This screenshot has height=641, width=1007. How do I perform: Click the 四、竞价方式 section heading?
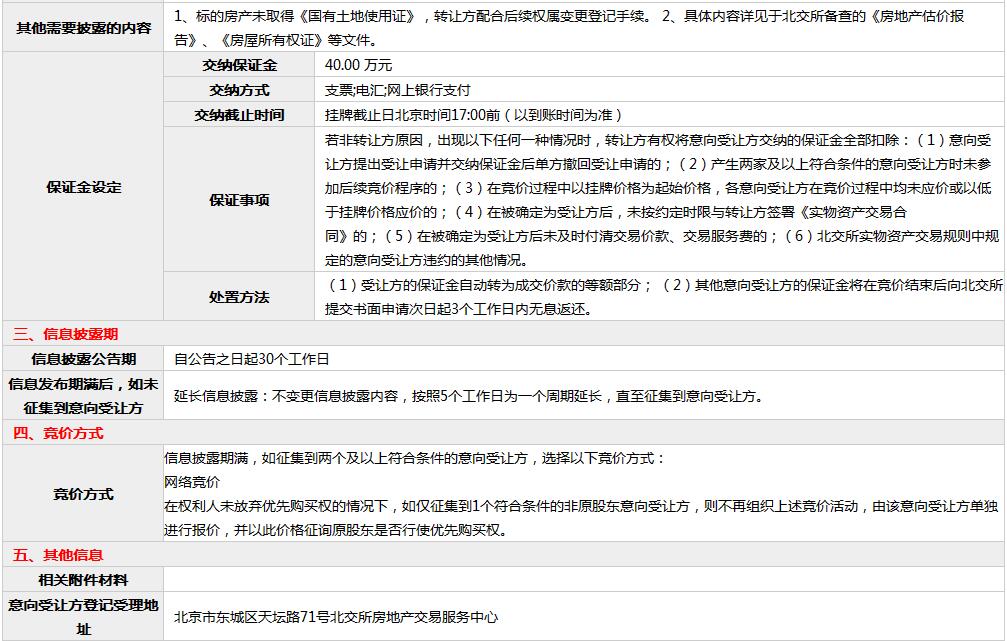58,433
